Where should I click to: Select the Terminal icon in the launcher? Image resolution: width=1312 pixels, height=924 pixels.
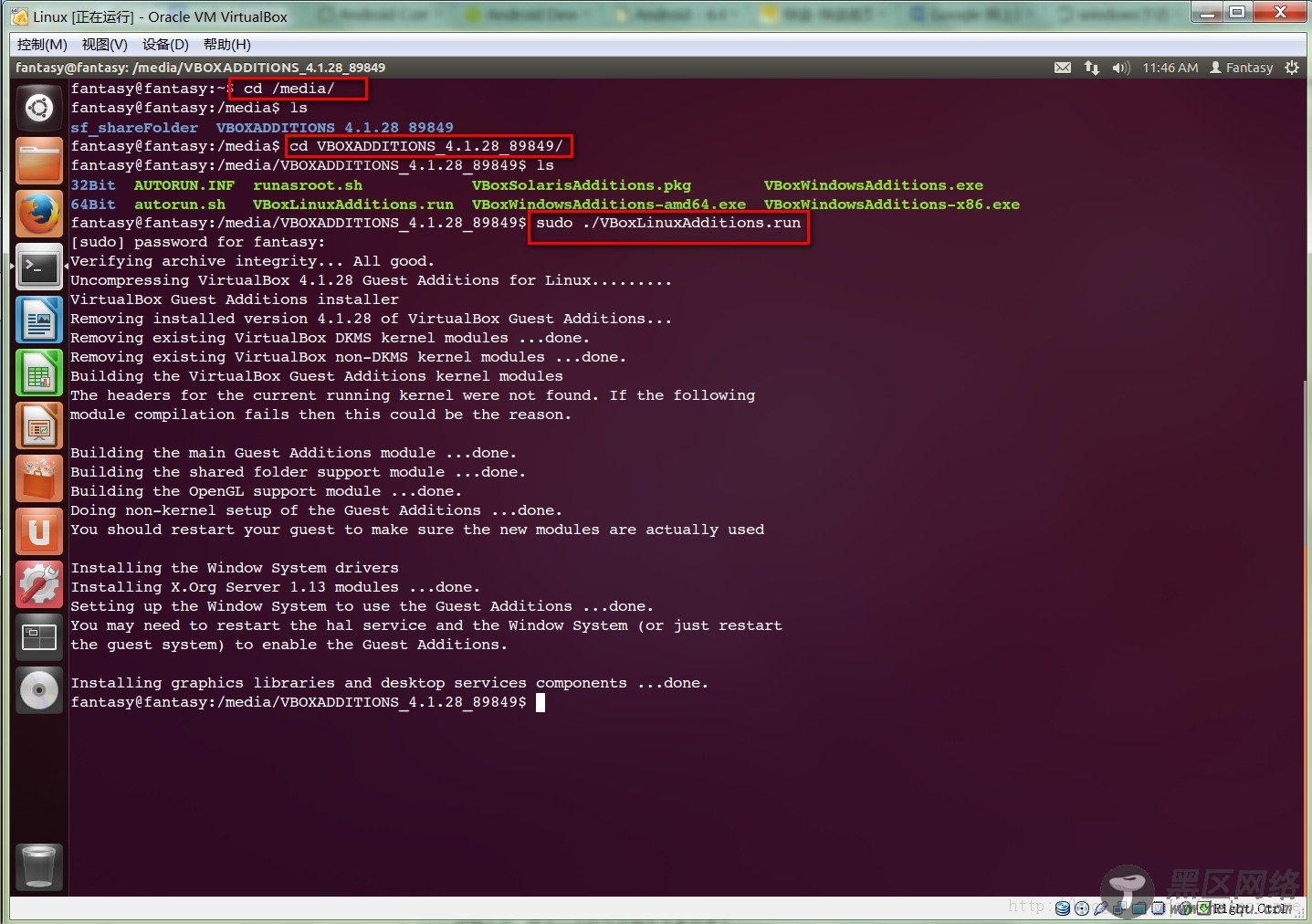coord(39,268)
